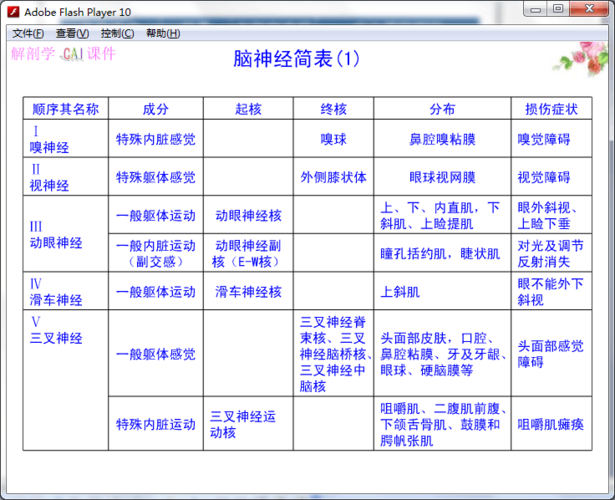The height and width of the screenshot is (500, 615).
Task: Open the 帮助(H) menu
Action: tap(163, 33)
